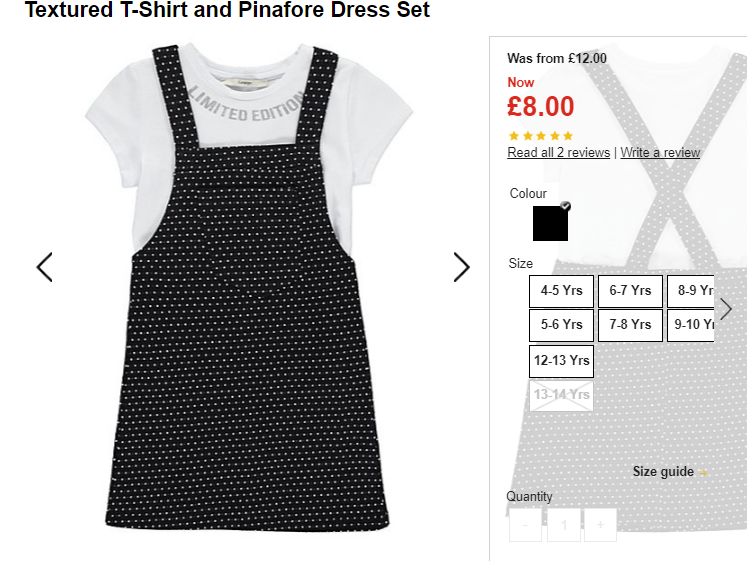This screenshot has height=561, width=747.
Task: Pick the 12-13 Yrs size box
Action: coord(561,361)
